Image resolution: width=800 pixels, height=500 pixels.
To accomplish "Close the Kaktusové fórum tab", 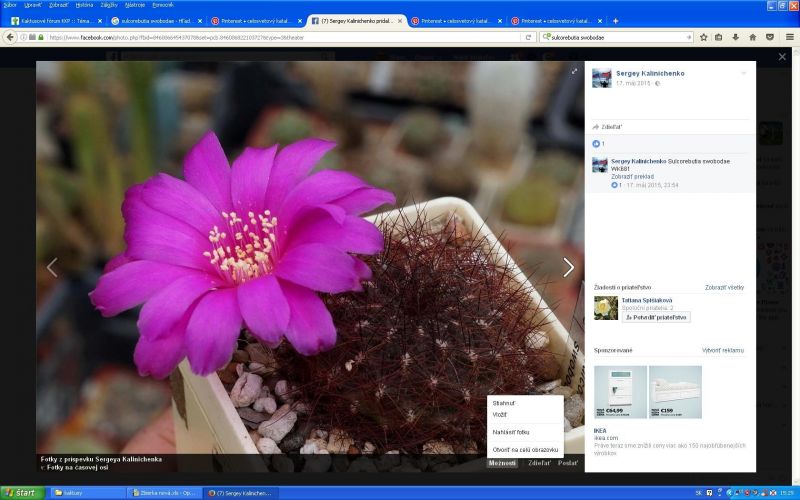I will pos(100,21).
